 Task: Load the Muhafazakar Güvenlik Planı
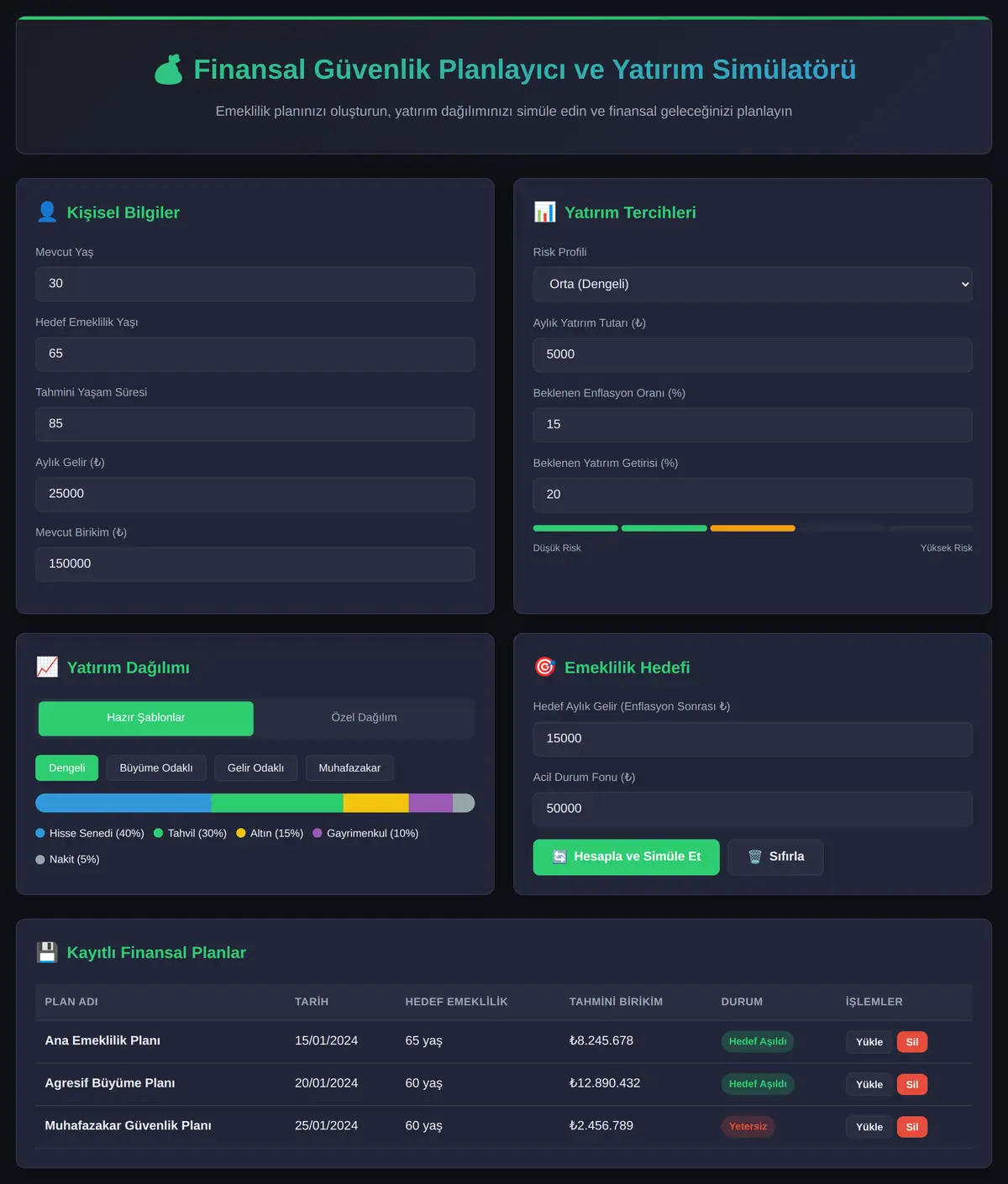869,1127
